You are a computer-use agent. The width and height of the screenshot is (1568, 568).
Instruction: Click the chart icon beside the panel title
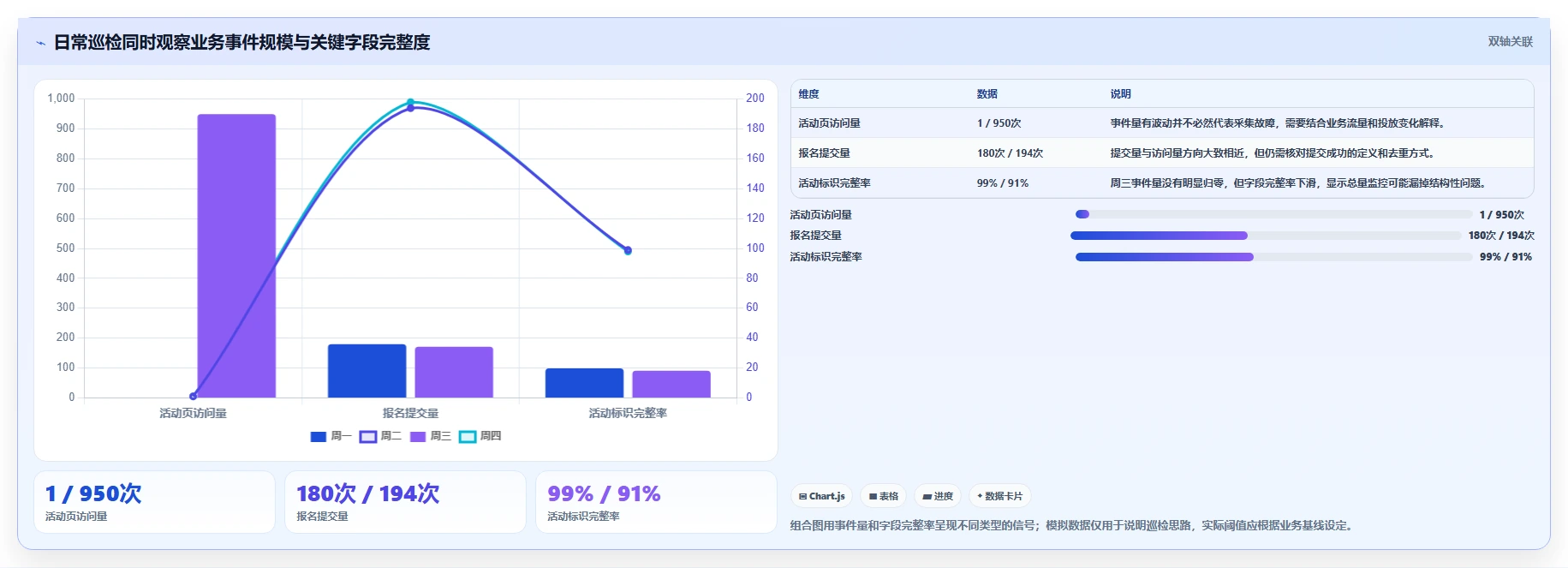pos(40,43)
